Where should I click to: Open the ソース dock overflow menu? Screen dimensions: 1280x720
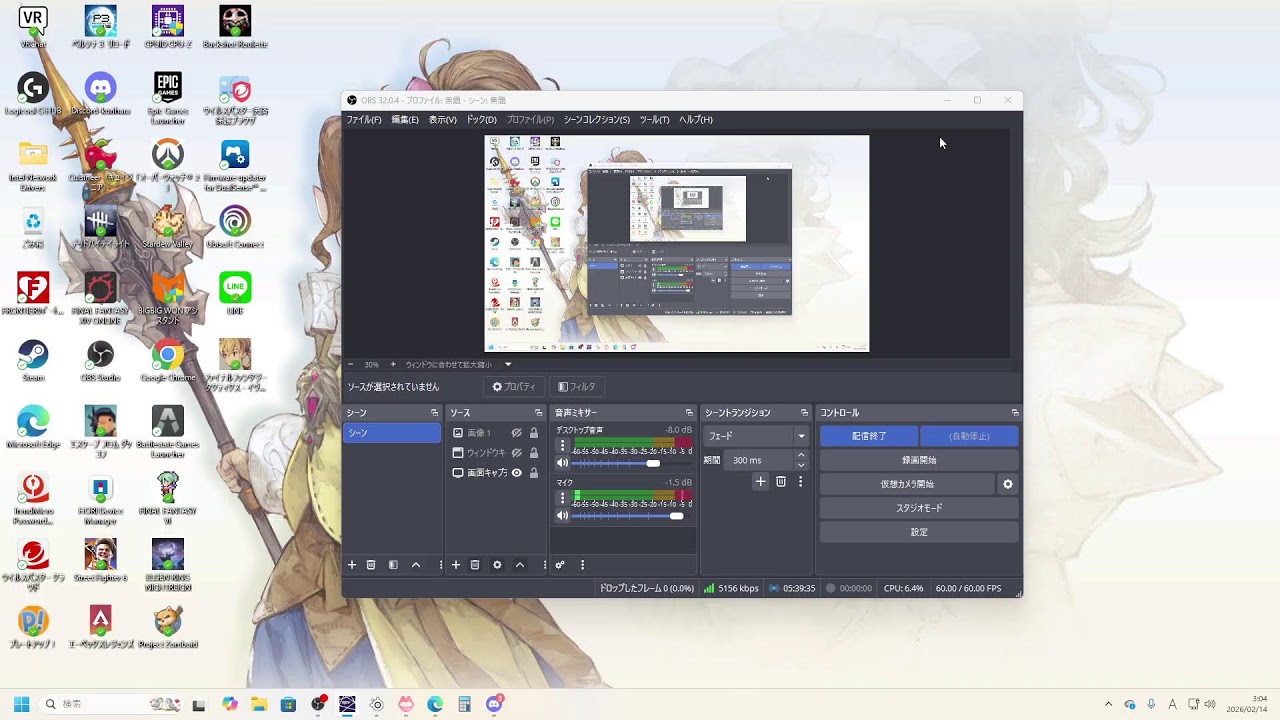pyautogui.click(x=544, y=565)
